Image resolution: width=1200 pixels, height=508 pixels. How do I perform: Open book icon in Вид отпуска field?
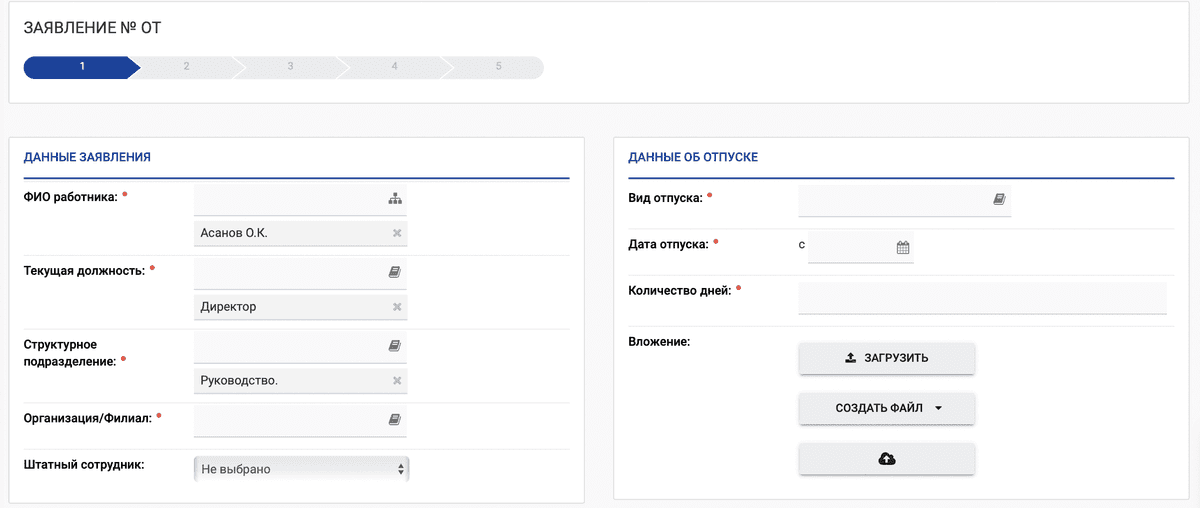tap(998, 199)
